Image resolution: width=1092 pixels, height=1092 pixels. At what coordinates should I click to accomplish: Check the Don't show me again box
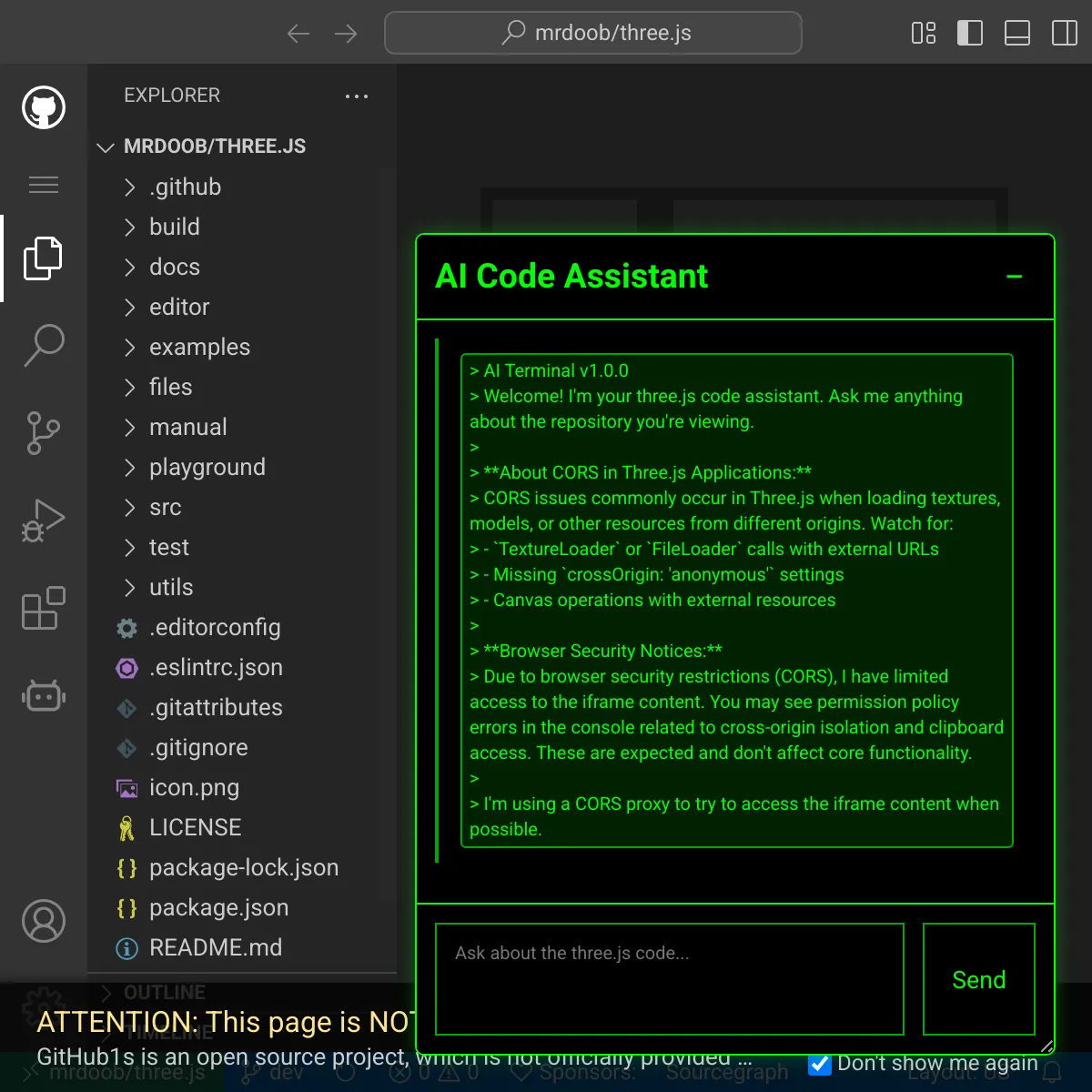coord(820,1064)
